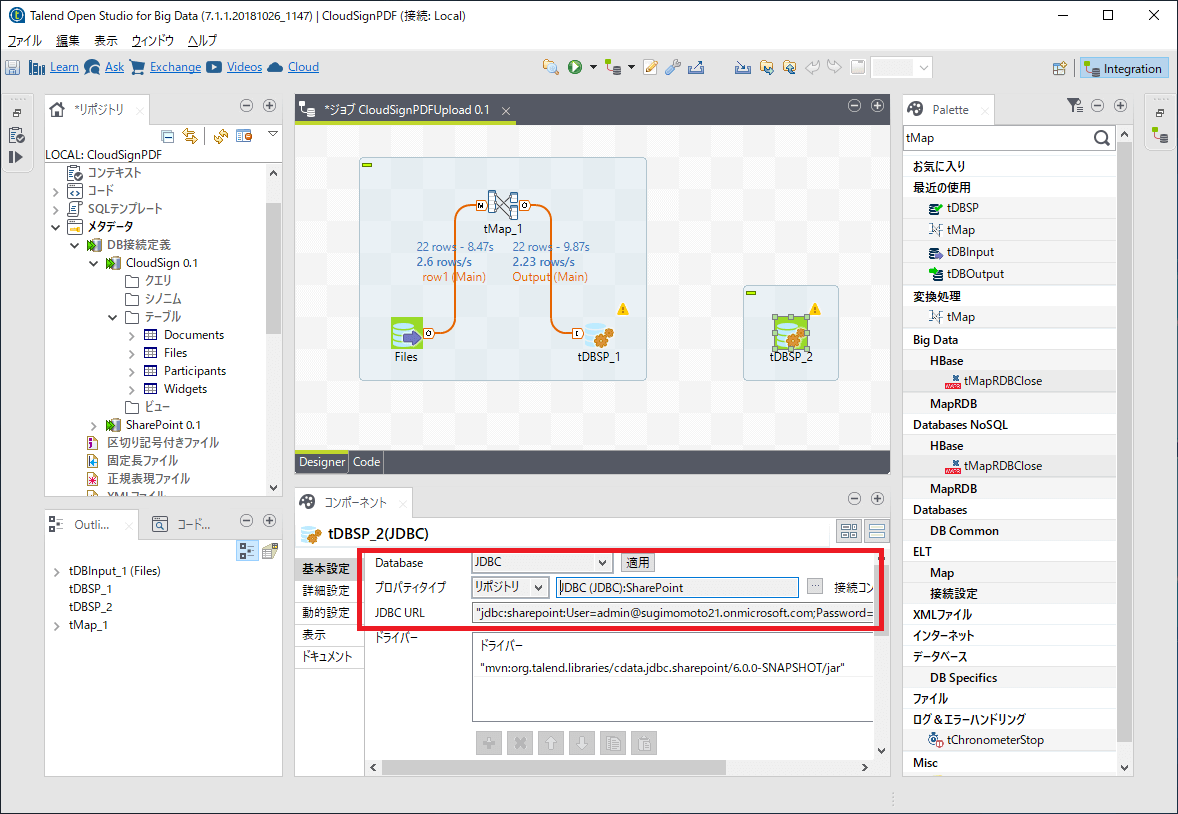Open the Run button dropdown arrow
The image size is (1178, 814).
[x=593, y=68]
